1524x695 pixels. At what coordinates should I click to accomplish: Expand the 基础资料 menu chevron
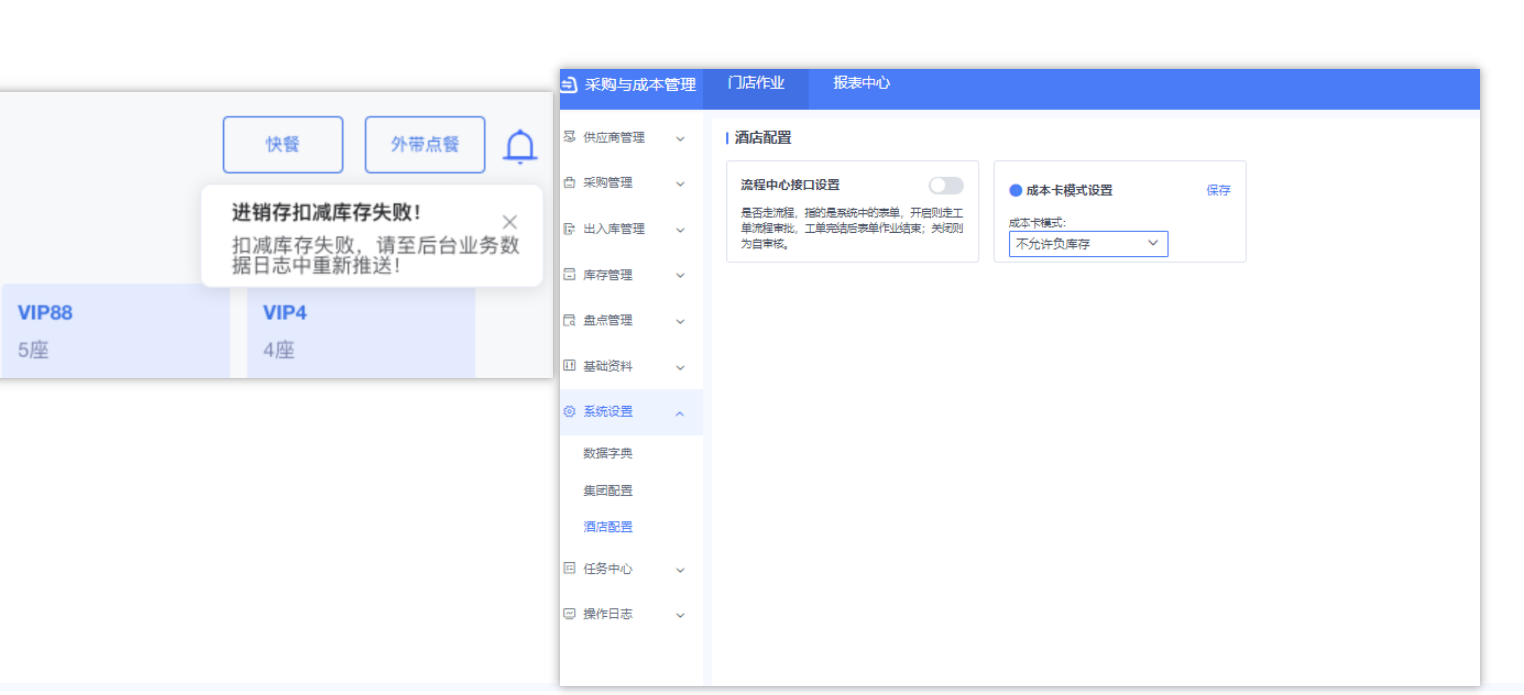(681, 368)
